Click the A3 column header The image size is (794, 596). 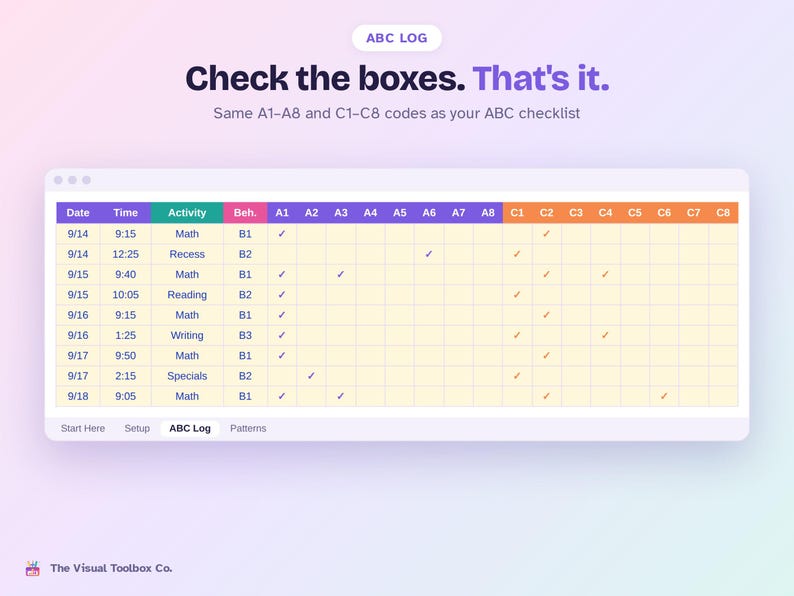pos(341,213)
